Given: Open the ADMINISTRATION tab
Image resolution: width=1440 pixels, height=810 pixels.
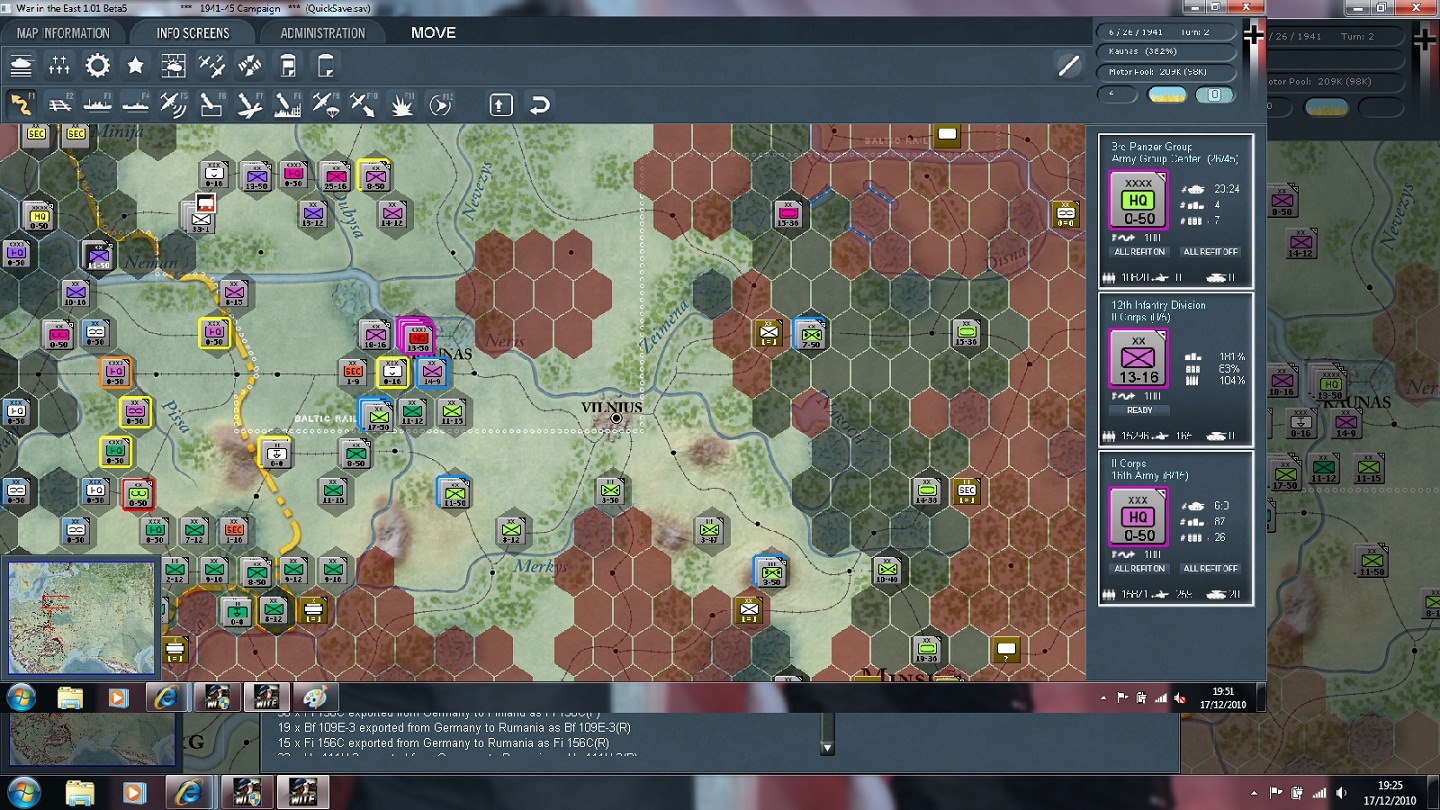Looking at the screenshot, I should click(322, 33).
